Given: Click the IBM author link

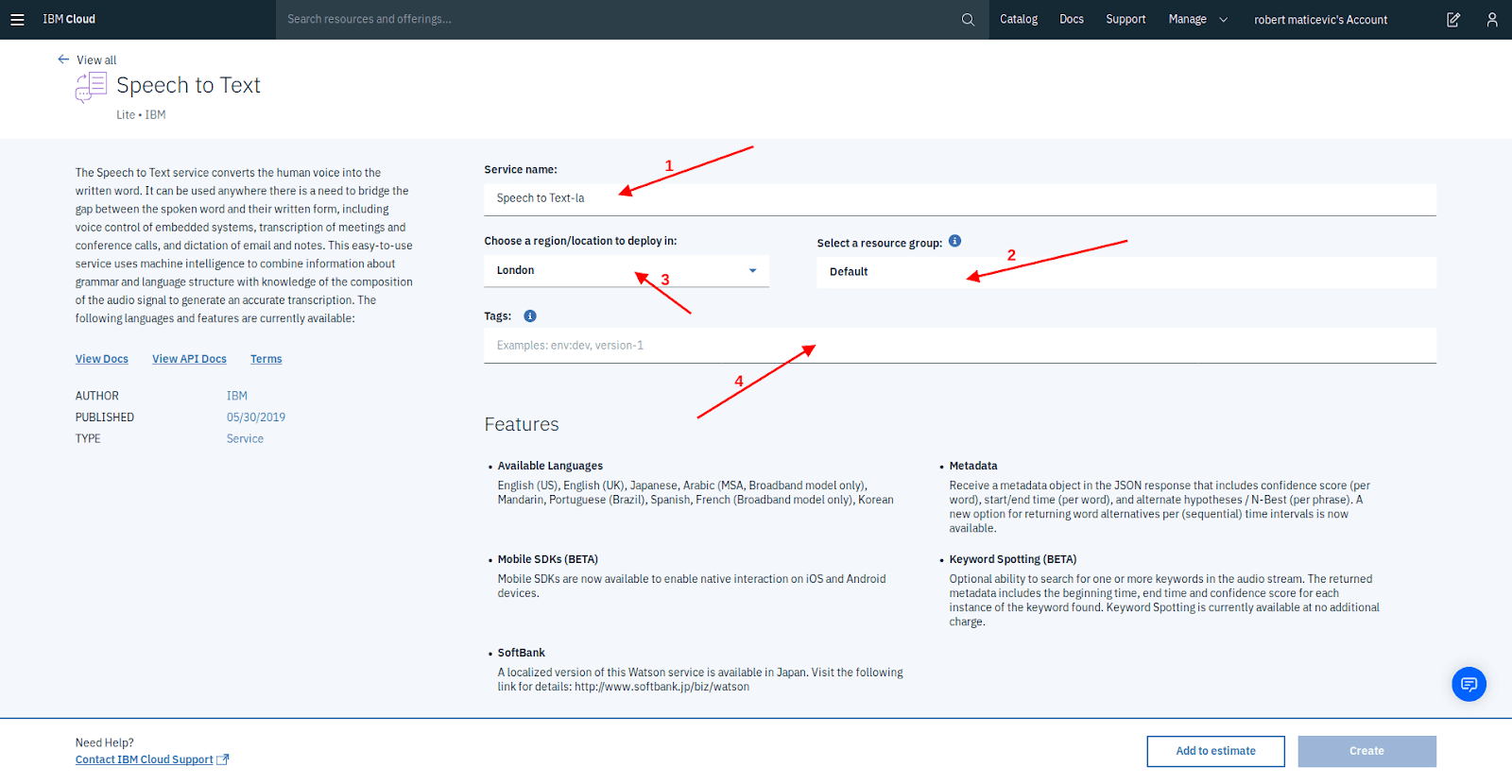Looking at the screenshot, I should 237,396.
